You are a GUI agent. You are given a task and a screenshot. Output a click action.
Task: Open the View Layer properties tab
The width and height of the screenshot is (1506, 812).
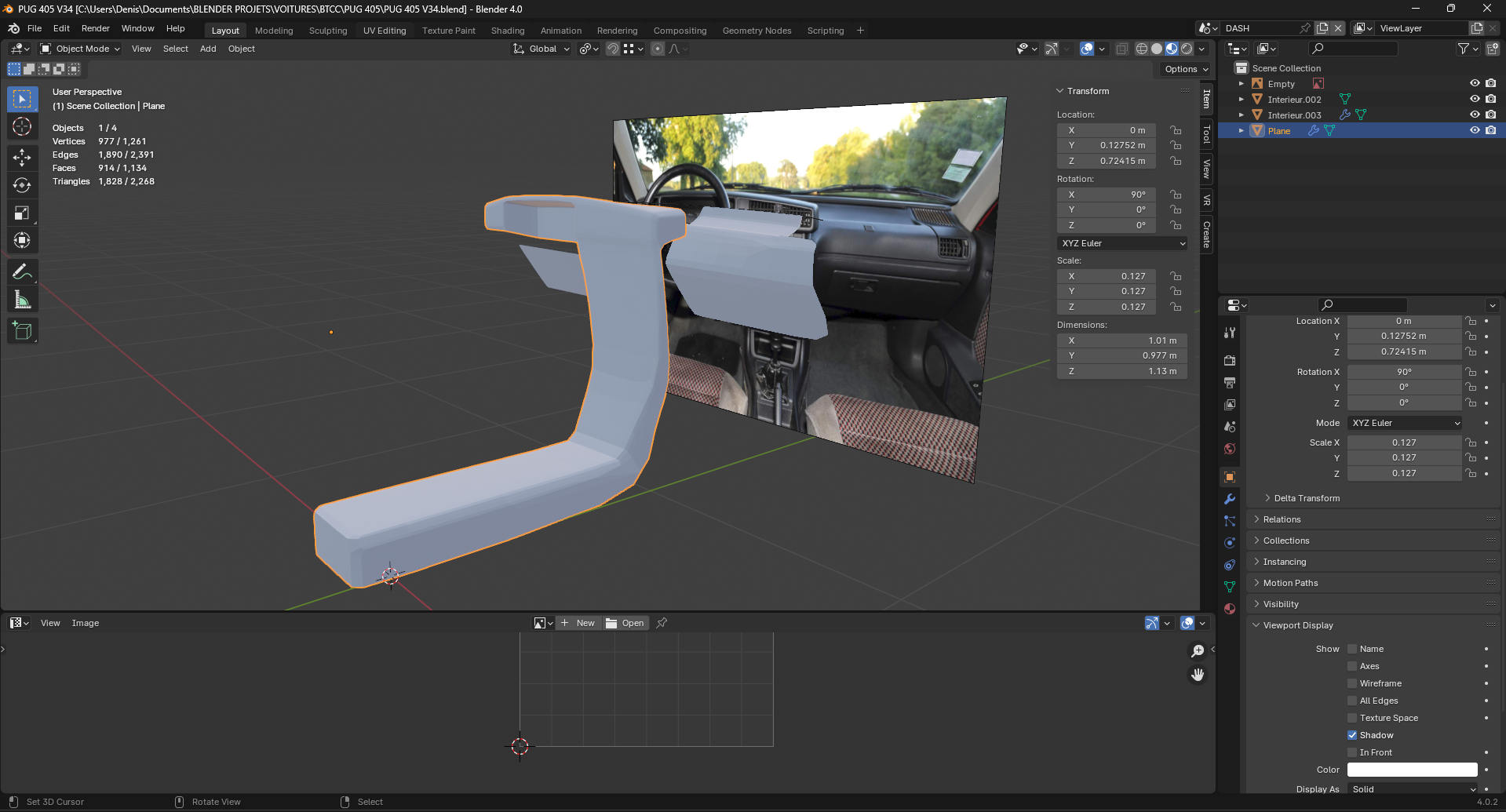point(1230,405)
